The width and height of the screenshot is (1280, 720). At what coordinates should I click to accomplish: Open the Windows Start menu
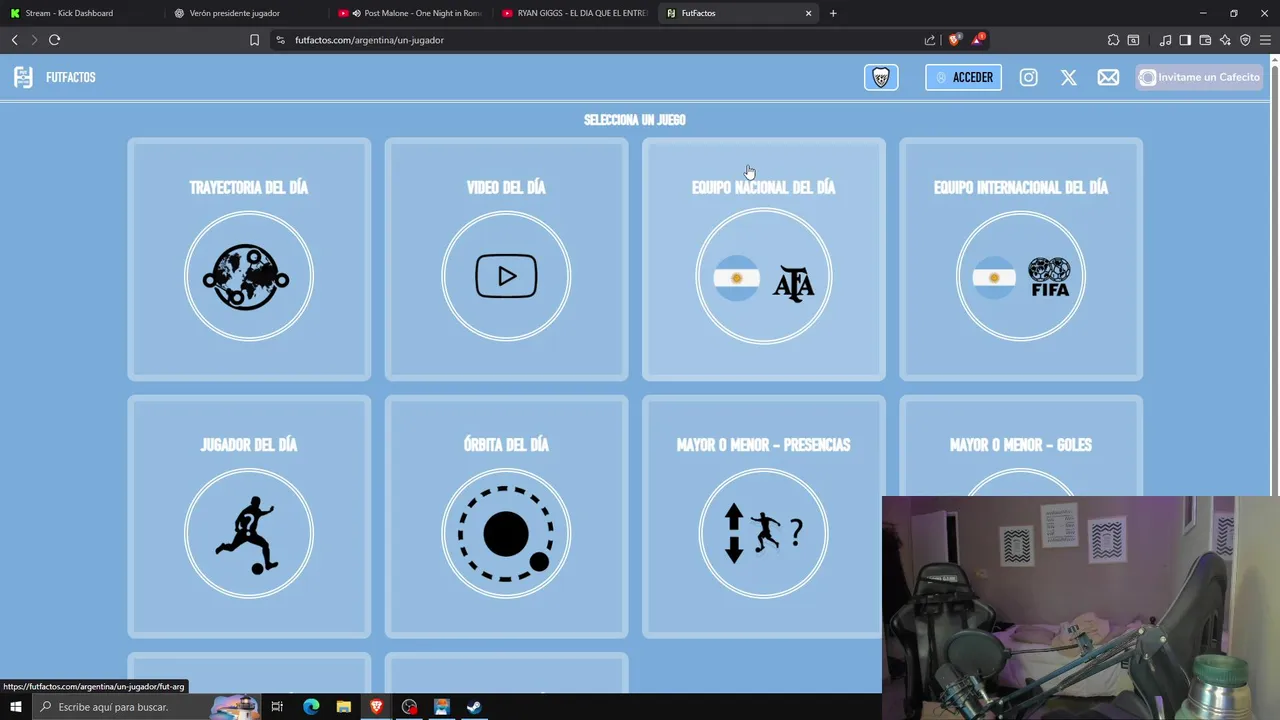pyautogui.click(x=15, y=707)
